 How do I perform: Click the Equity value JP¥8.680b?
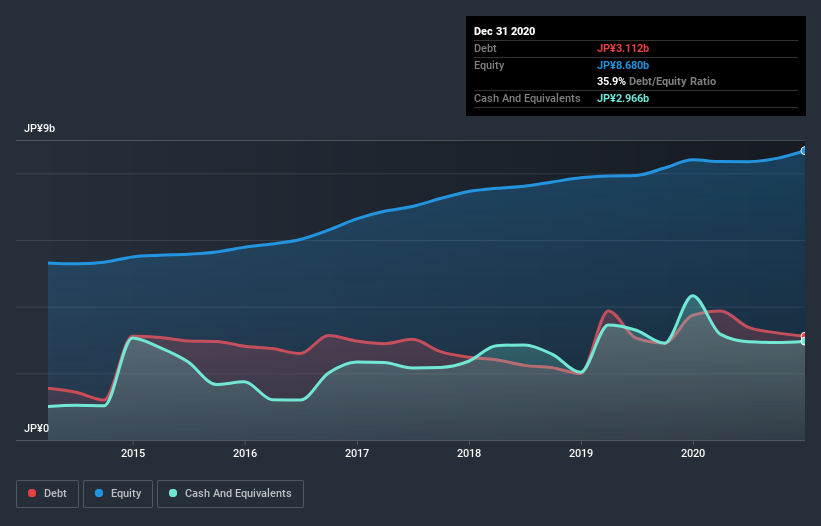623,65
